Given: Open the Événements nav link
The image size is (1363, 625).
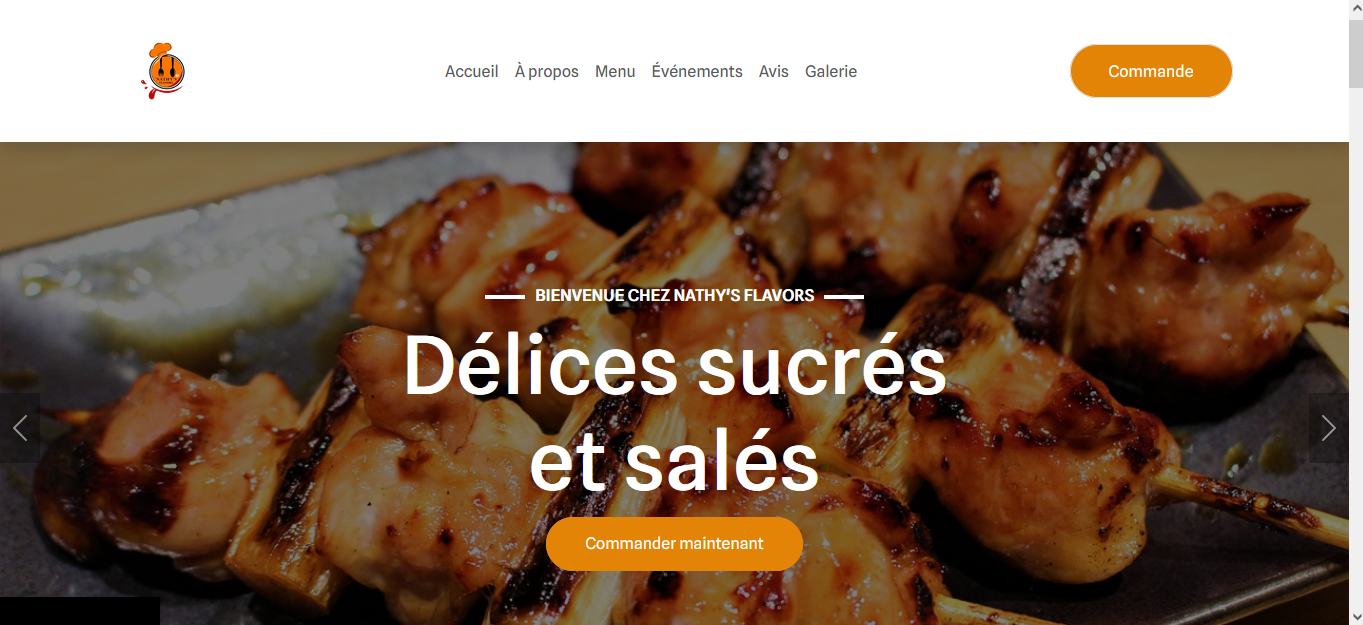Looking at the screenshot, I should coord(697,71).
